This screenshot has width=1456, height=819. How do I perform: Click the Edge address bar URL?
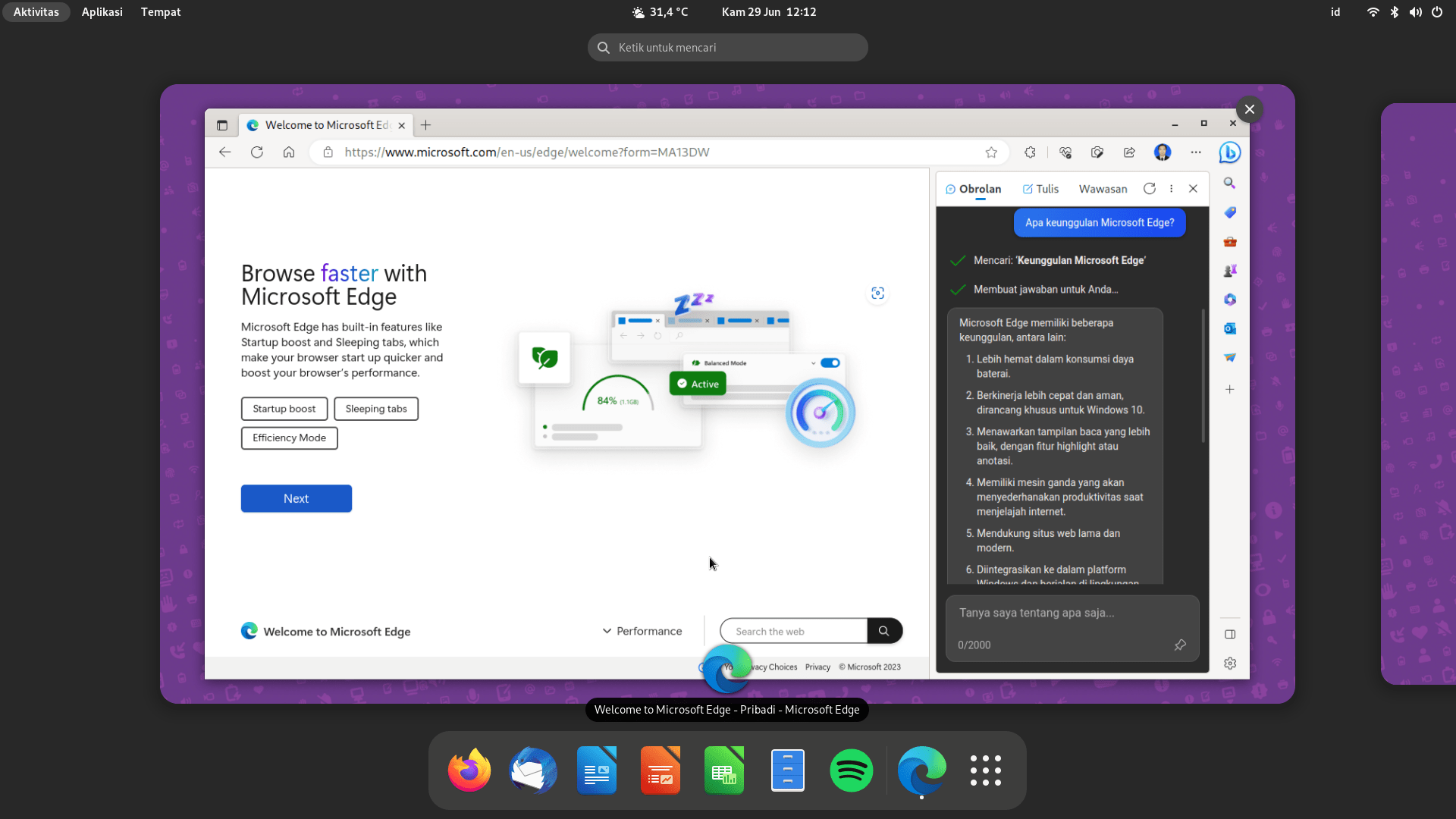527,152
